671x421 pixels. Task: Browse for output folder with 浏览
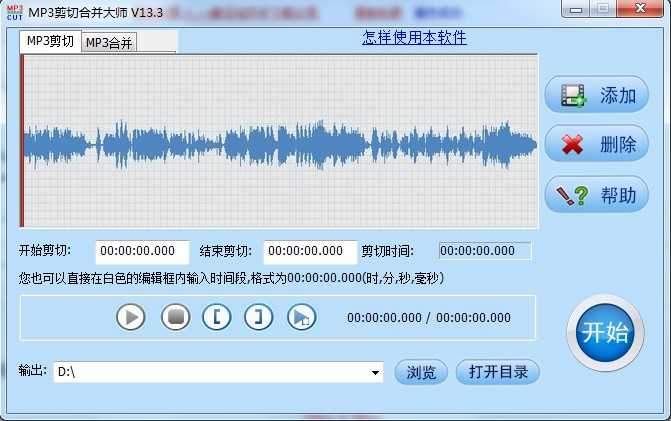tap(421, 372)
